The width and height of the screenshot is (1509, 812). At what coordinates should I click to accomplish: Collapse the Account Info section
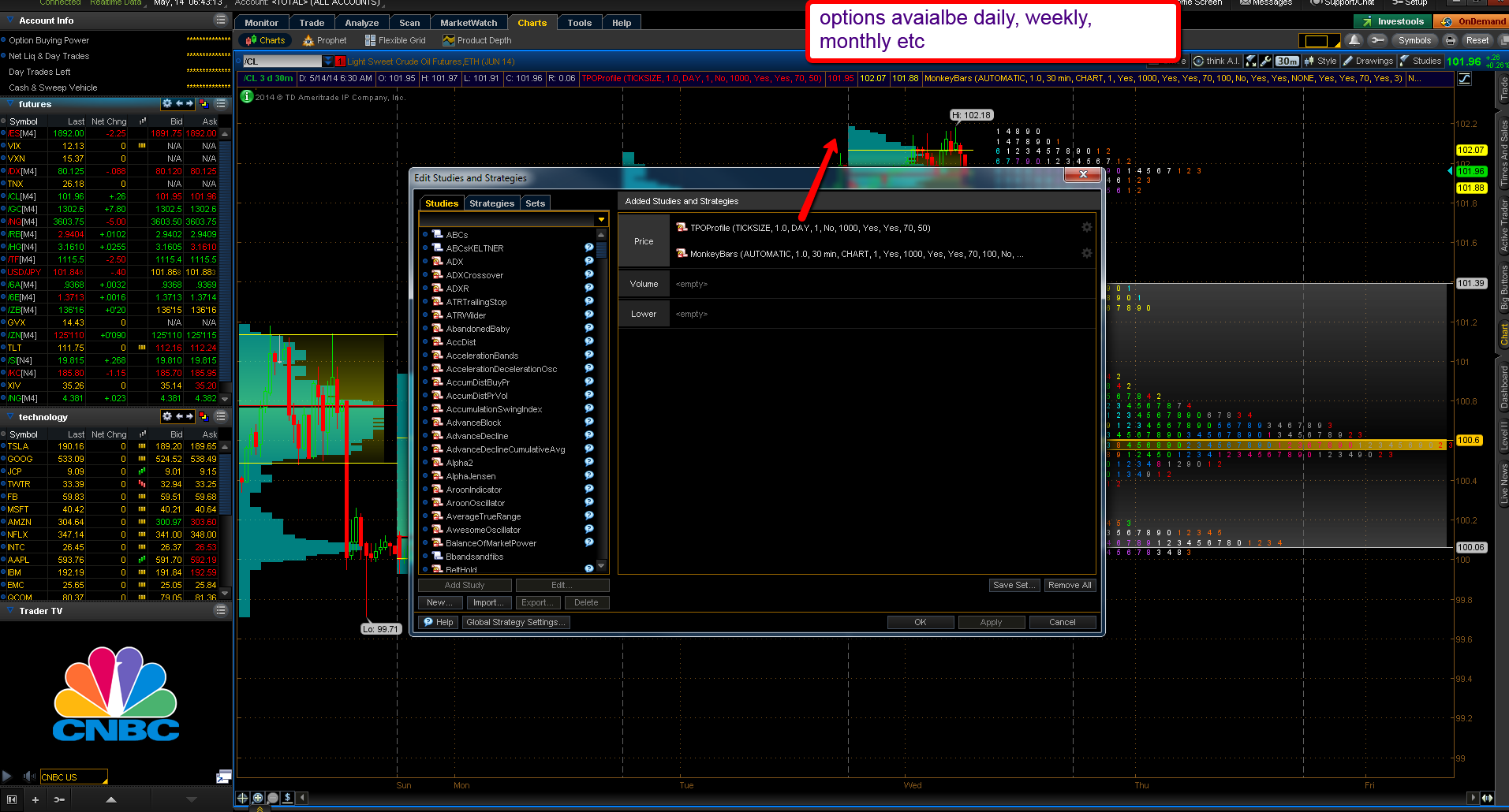tap(10, 20)
